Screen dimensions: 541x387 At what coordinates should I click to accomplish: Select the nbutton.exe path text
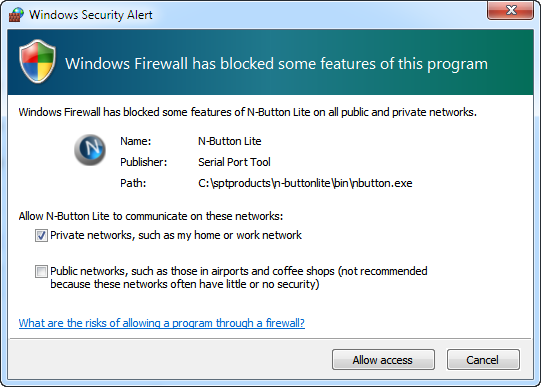[305, 183]
